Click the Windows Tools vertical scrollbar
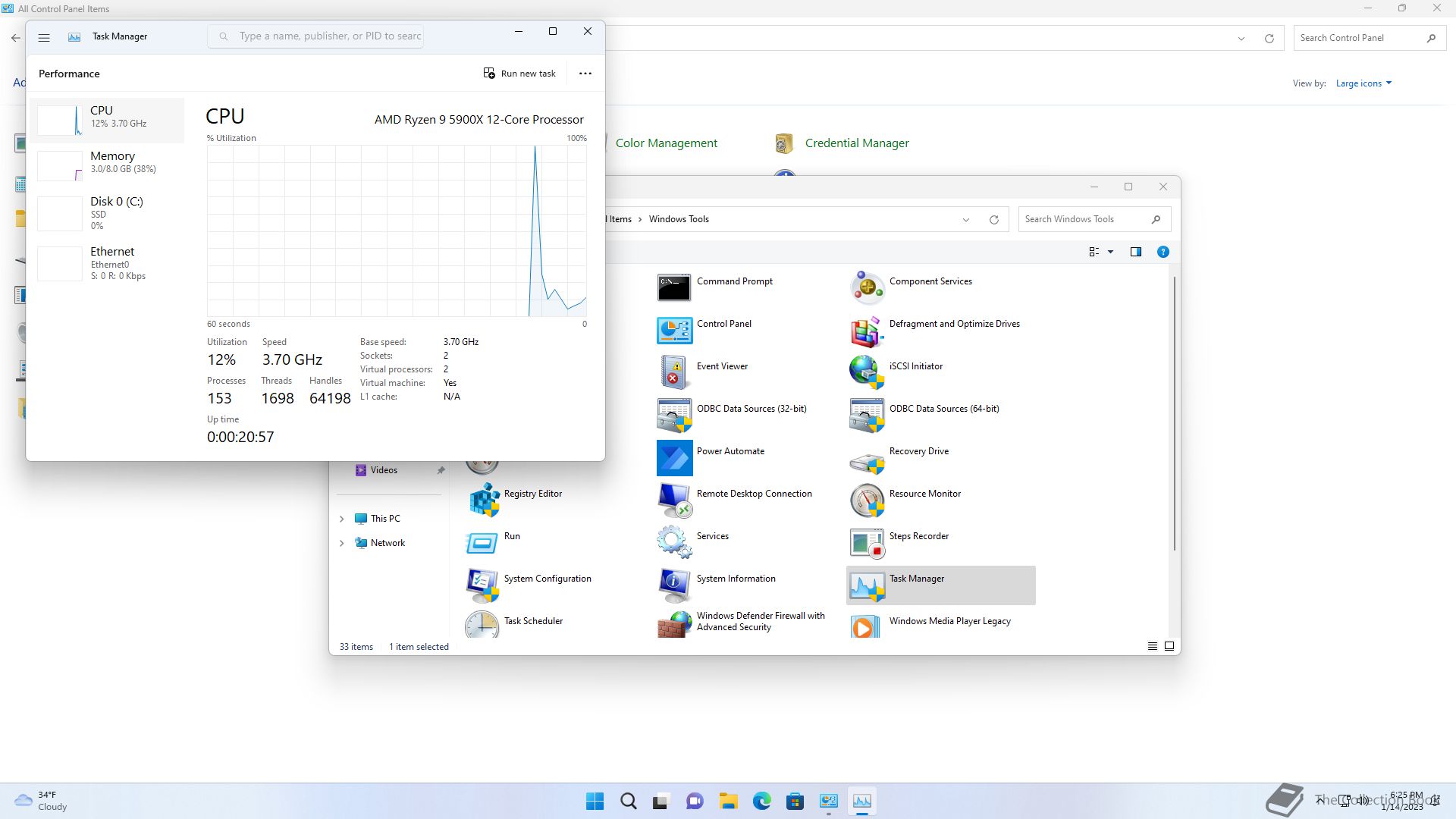The height and width of the screenshot is (819, 1456). pyautogui.click(x=1175, y=413)
